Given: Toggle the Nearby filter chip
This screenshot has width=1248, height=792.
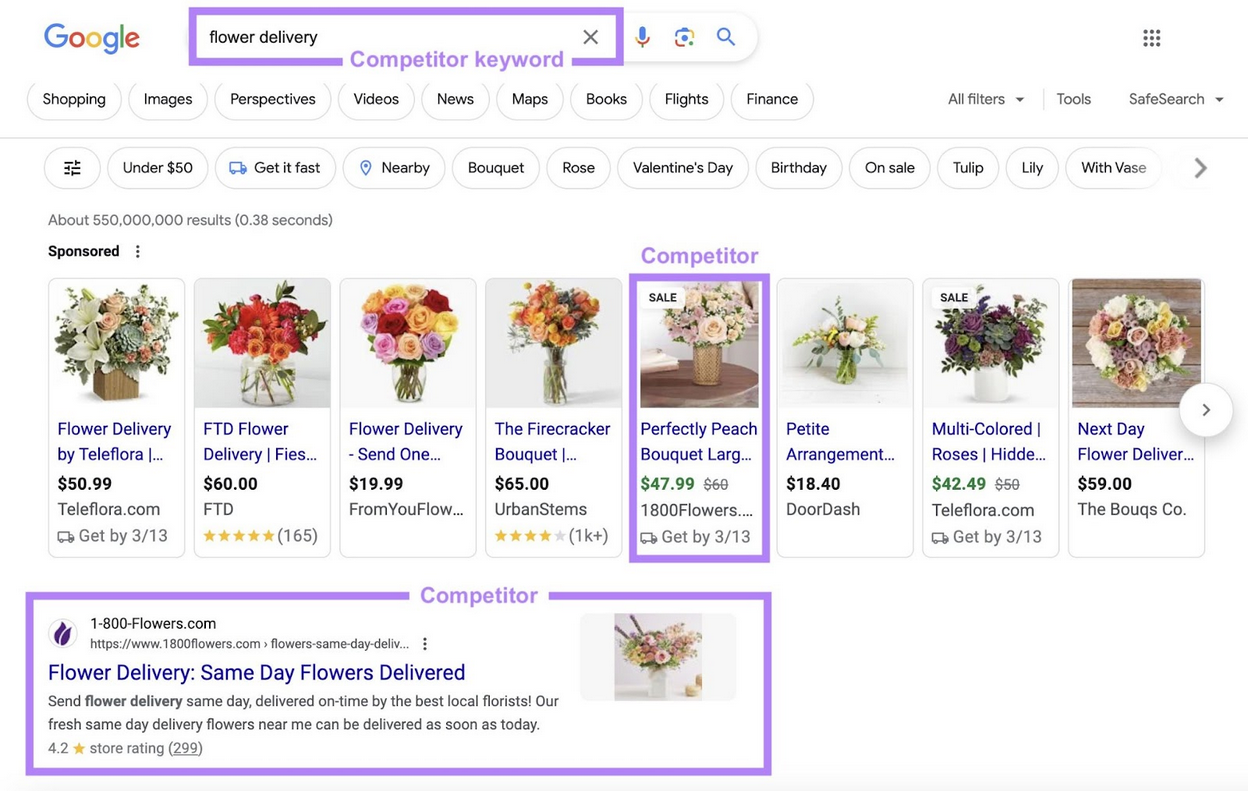Looking at the screenshot, I should point(394,168).
